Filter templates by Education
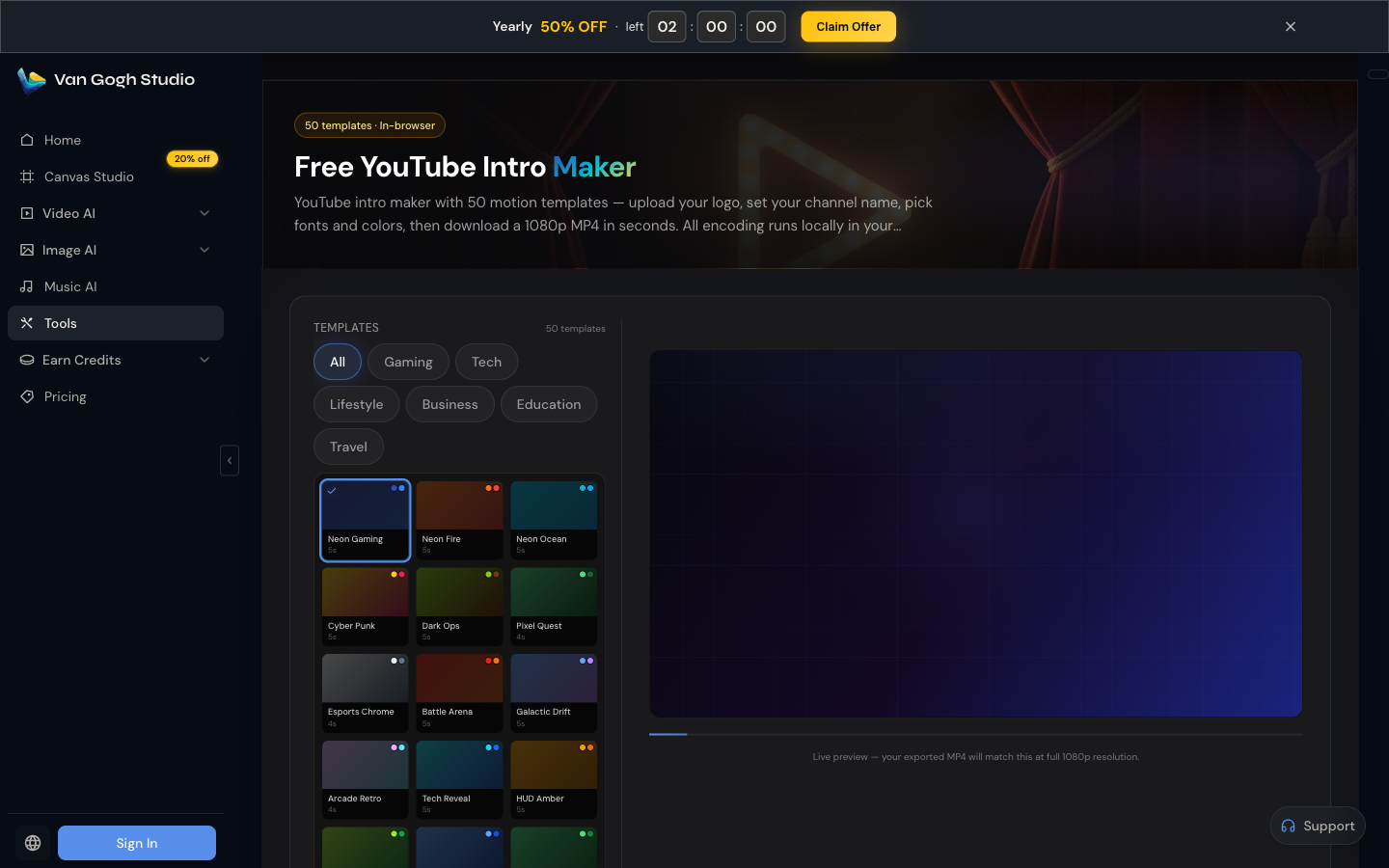 tap(549, 404)
